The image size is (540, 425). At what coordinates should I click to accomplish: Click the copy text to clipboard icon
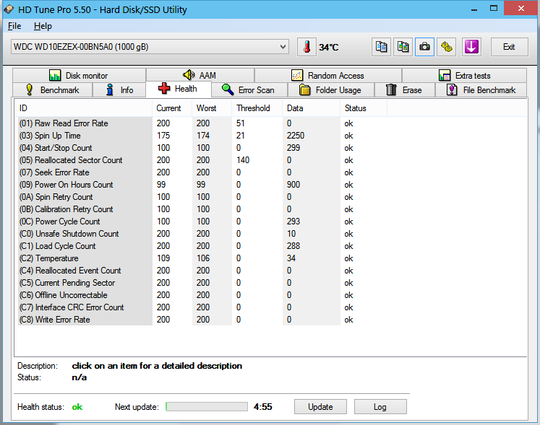[x=381, y=47]
